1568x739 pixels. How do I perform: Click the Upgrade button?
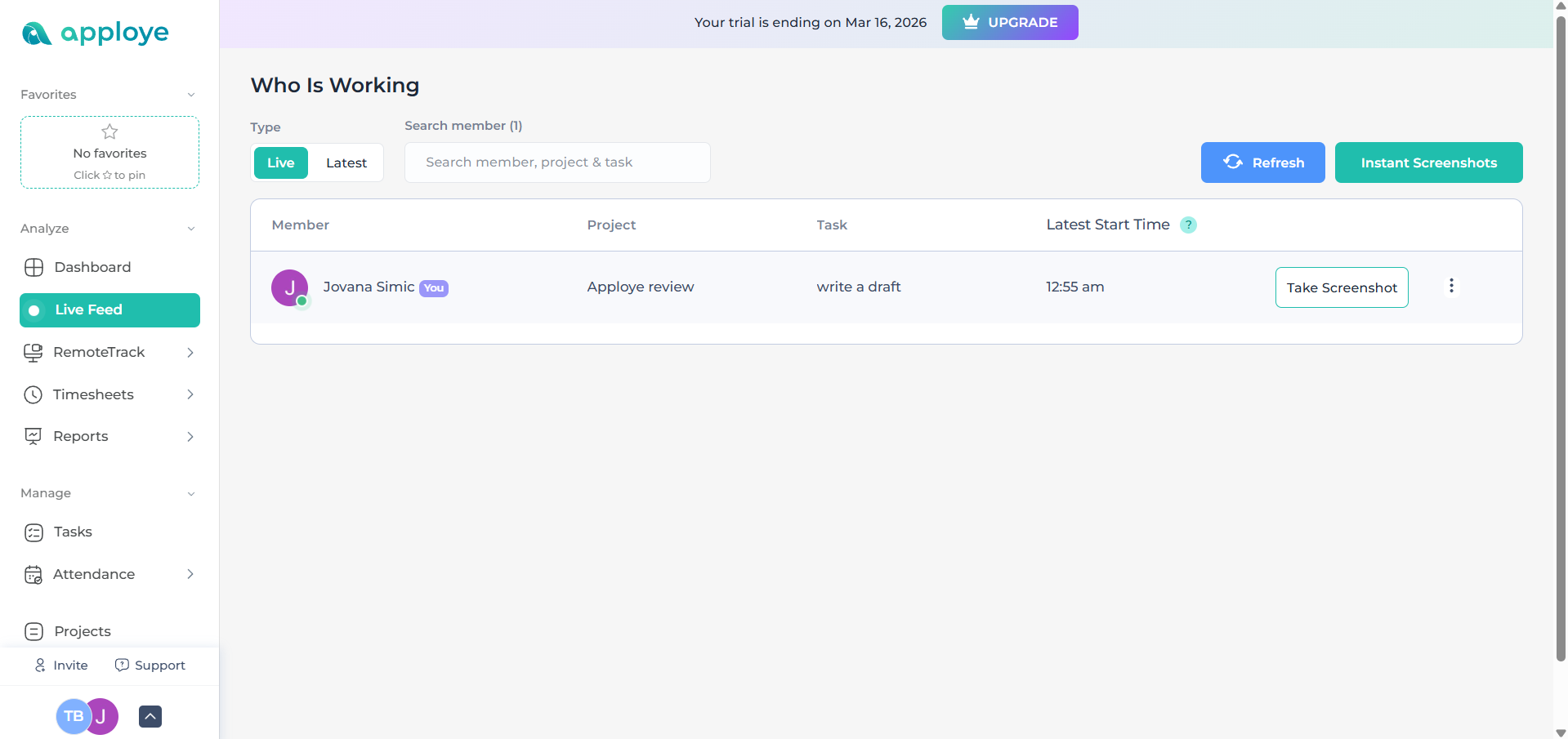pos(1009,22)
